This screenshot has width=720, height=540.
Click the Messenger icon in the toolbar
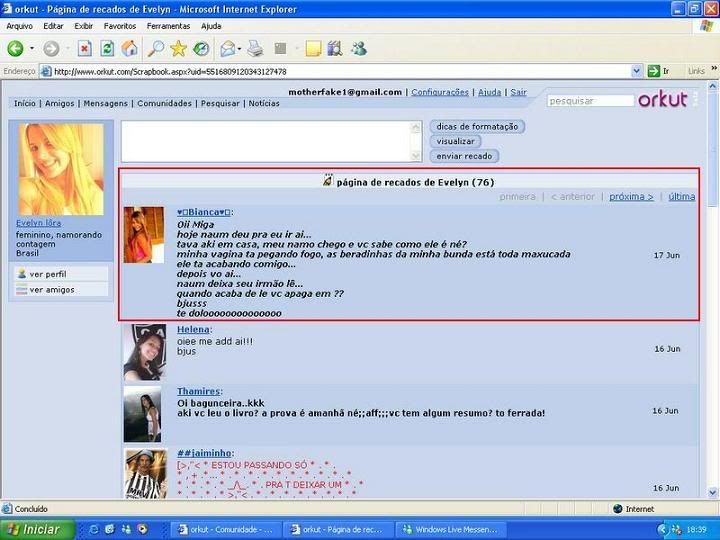tap(359, 48)
